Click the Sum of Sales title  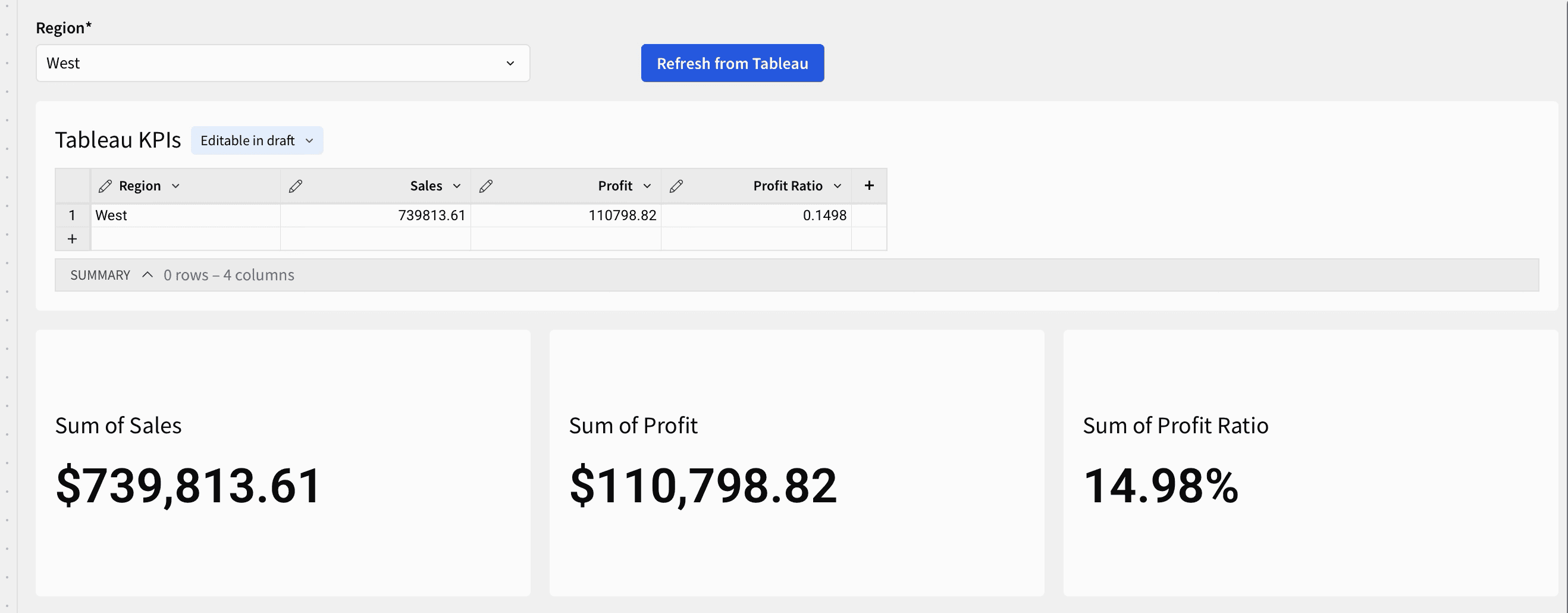click(118, 426)
